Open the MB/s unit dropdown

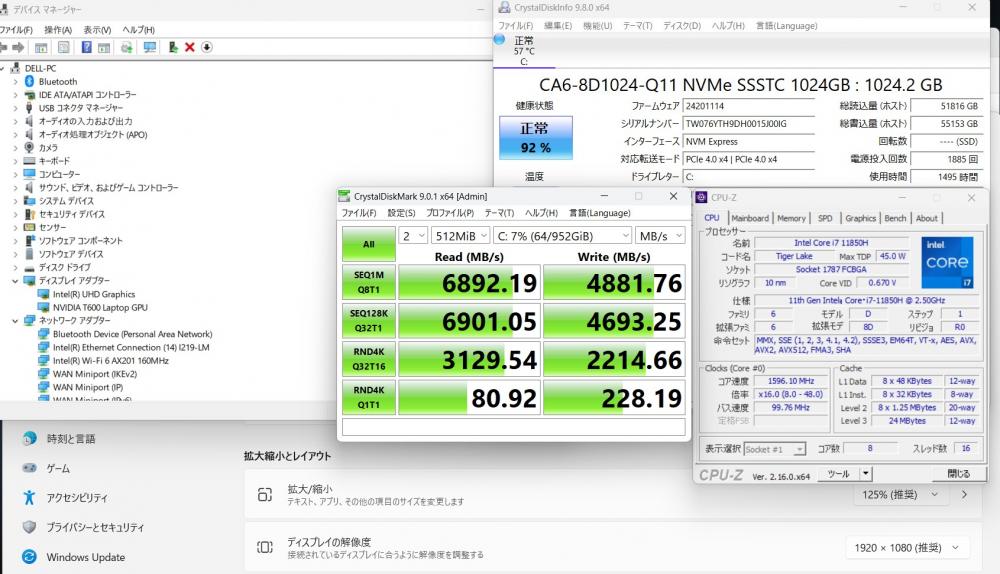[661, 236]
